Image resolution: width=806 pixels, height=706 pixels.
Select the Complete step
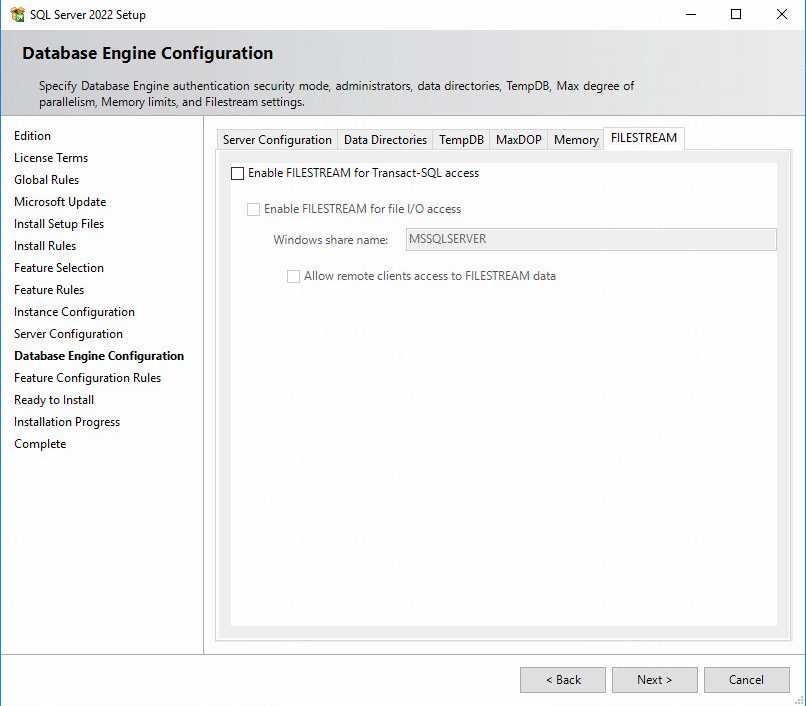40,444
